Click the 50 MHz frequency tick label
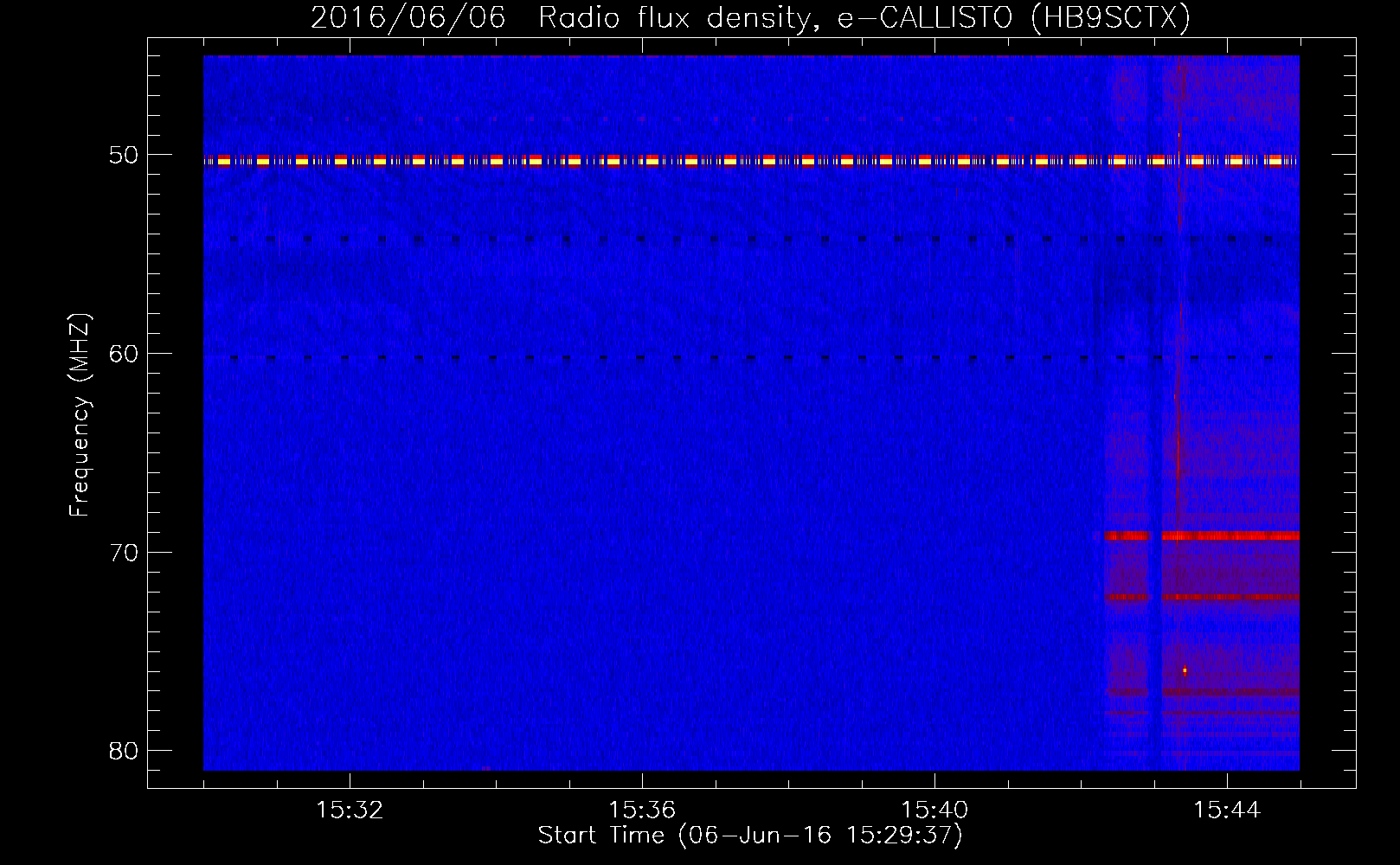1400x865 pixels. [124, 155]
